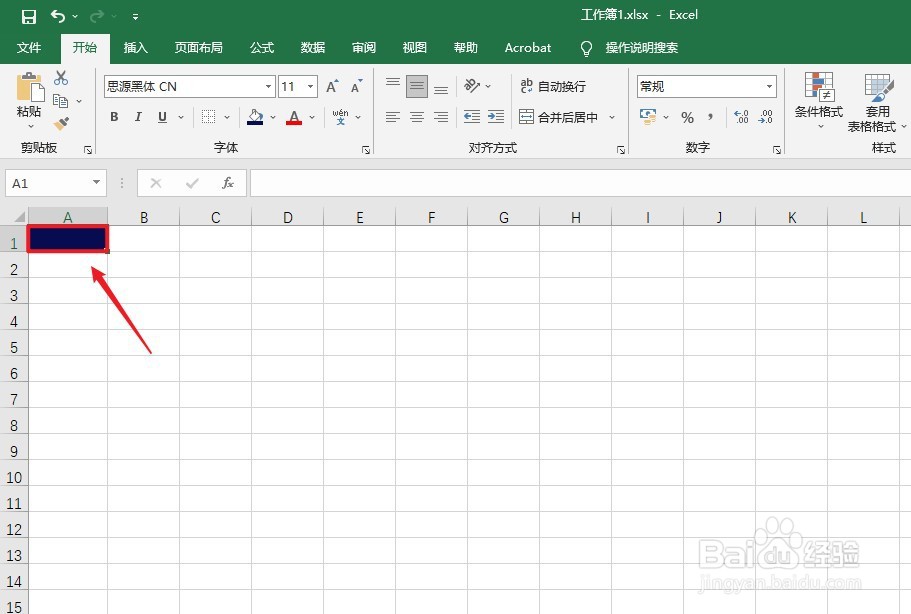This screenshot has width=911, height=614.
Task: Open the font name dropdown
Action: click(x=268, y=86)
